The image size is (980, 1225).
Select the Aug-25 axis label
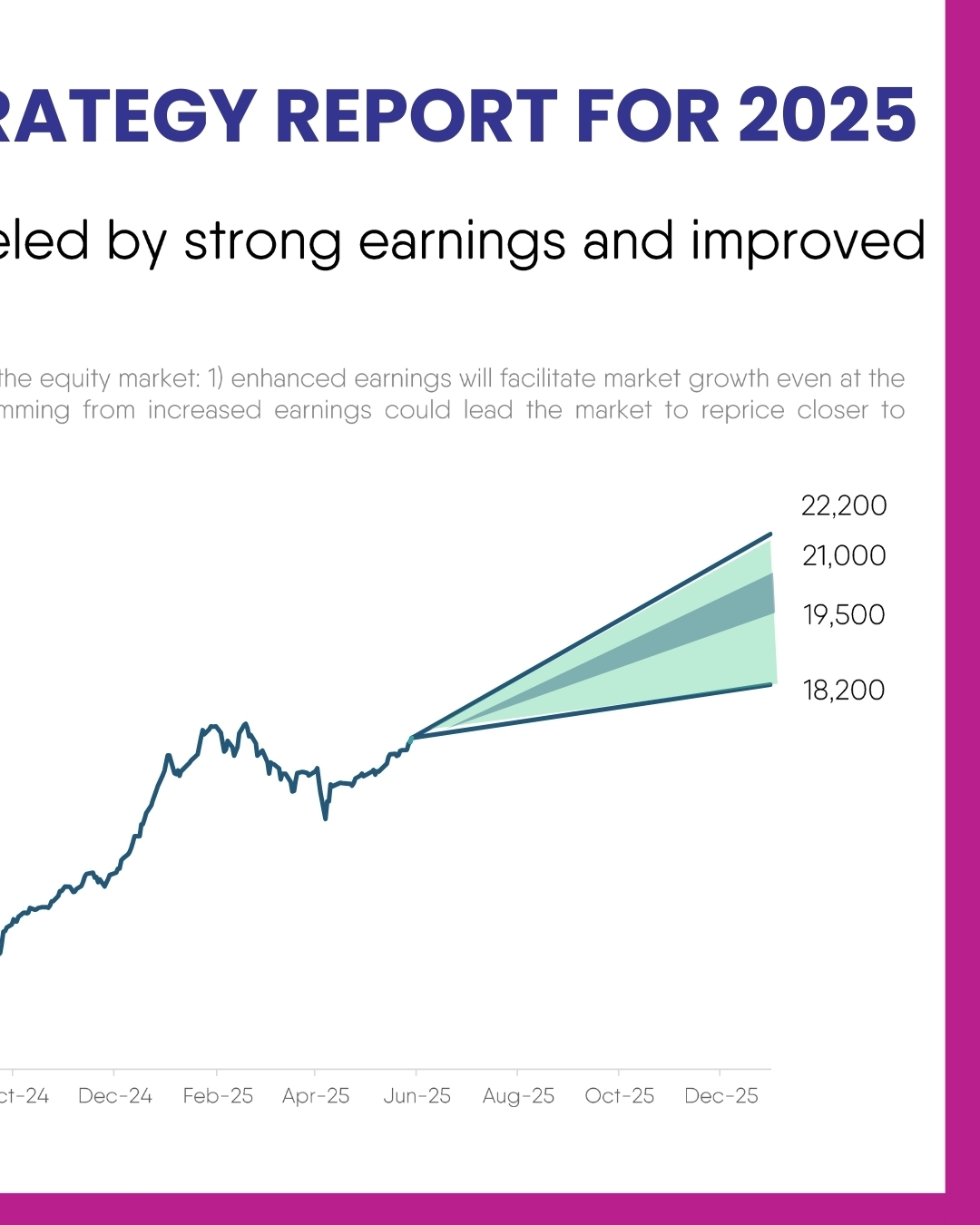tap(518, 1096)
